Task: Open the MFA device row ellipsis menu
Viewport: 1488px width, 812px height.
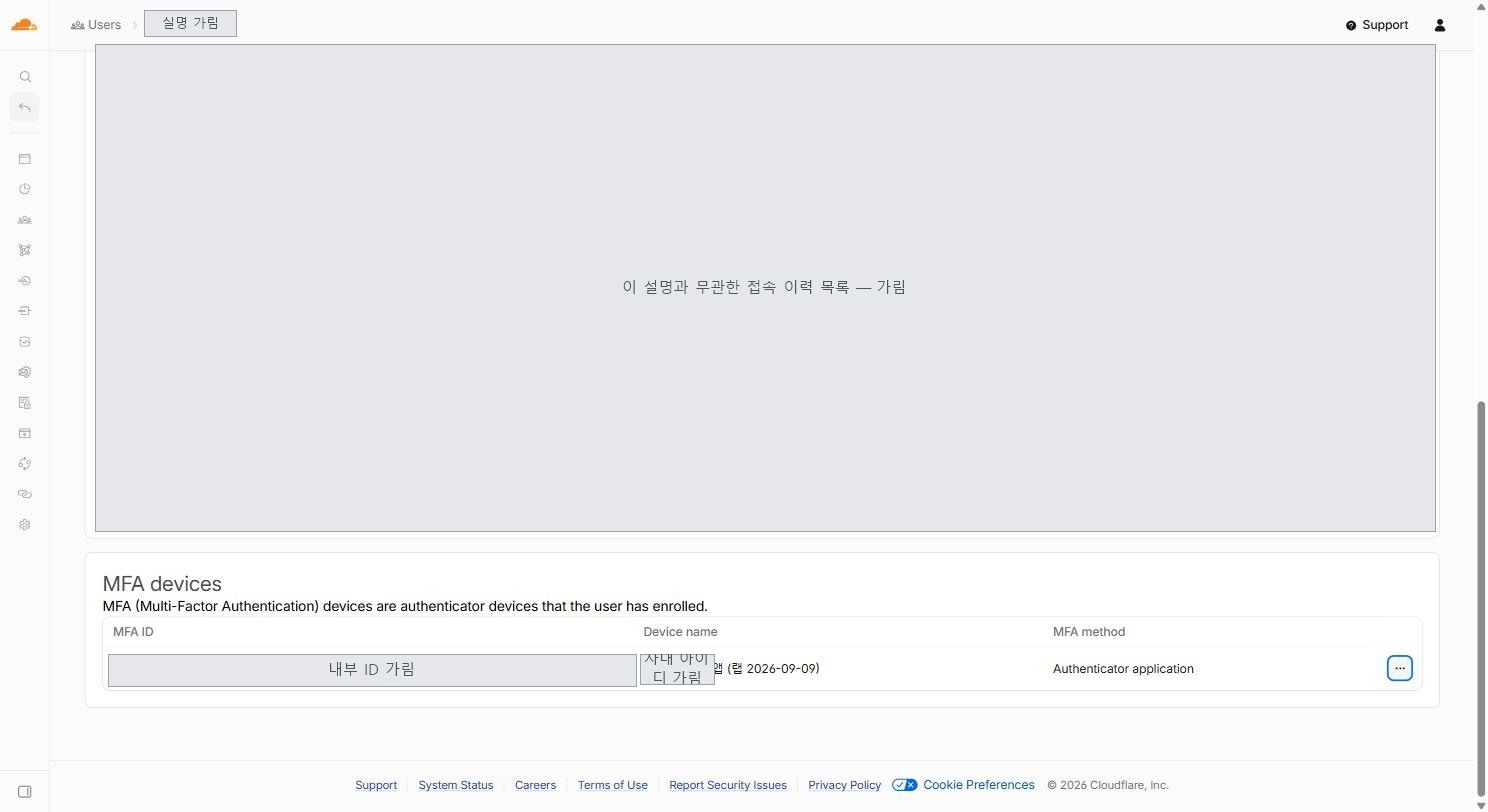Action: point(1399,668)
